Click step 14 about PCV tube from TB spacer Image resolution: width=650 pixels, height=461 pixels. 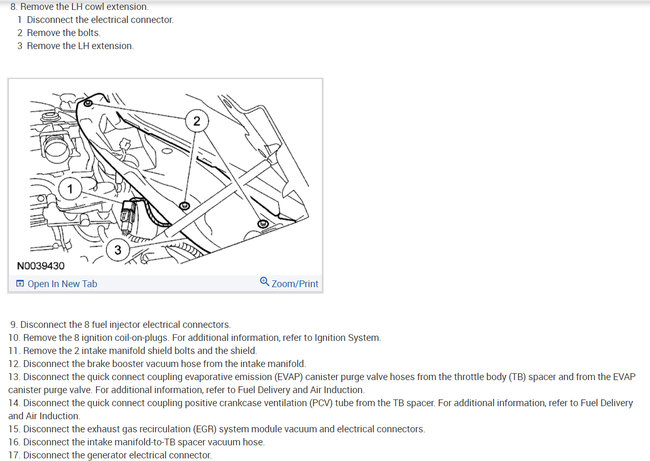tap(320, 410)
